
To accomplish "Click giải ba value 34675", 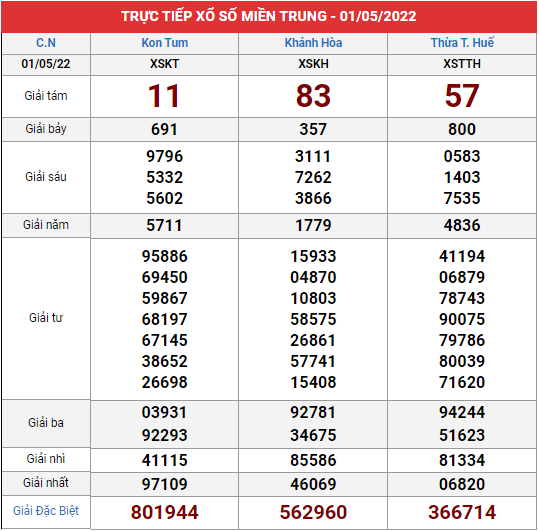I will [313, 435].
